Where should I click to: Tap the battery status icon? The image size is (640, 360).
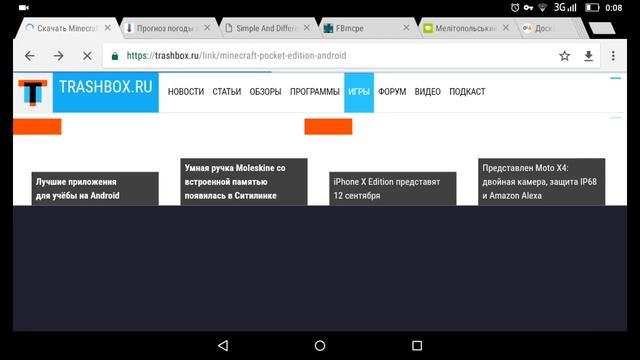[x=592, y=7]
